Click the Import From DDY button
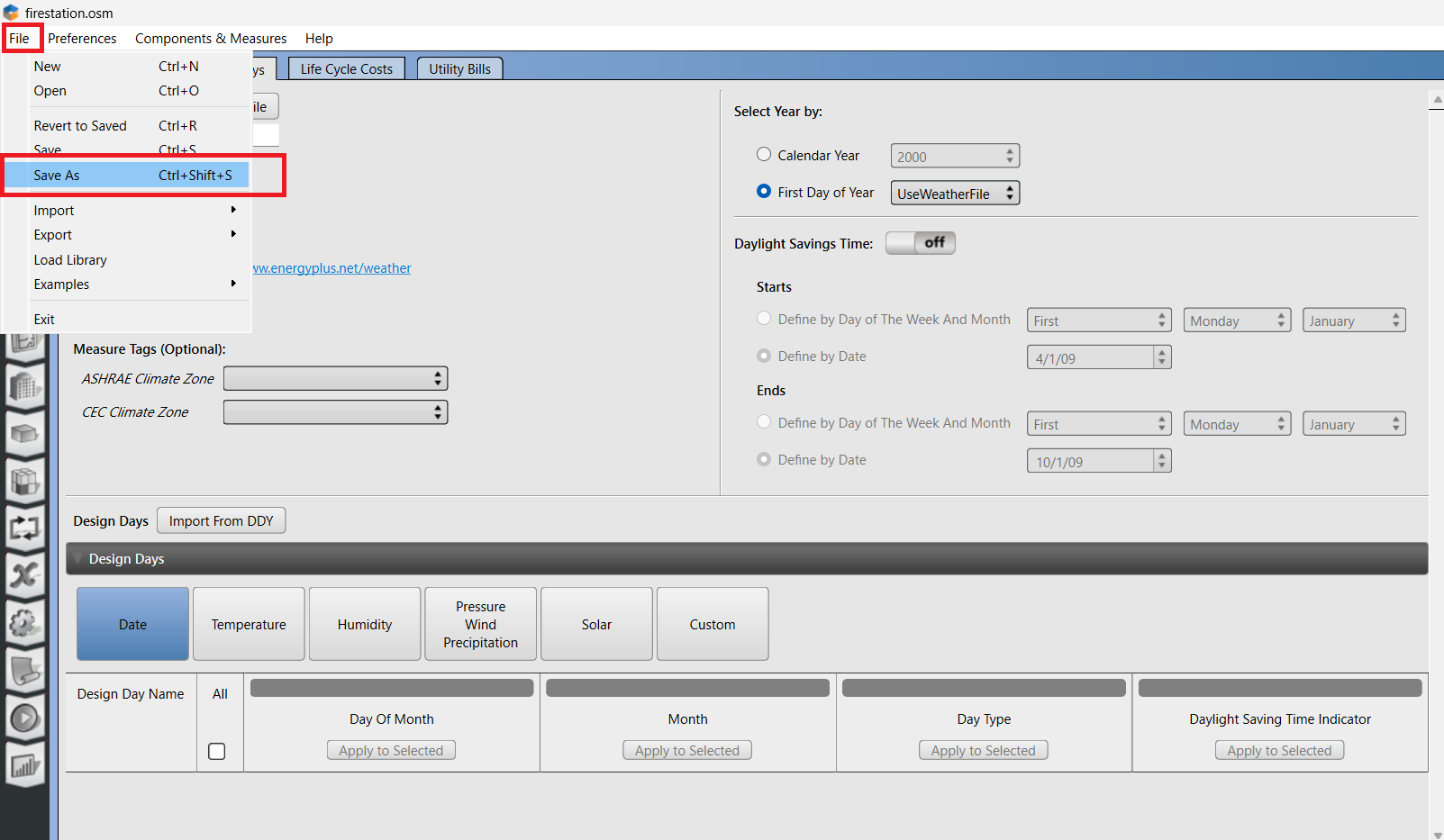The height and width of the screenshot is (840, 1444). pos(222,521)
